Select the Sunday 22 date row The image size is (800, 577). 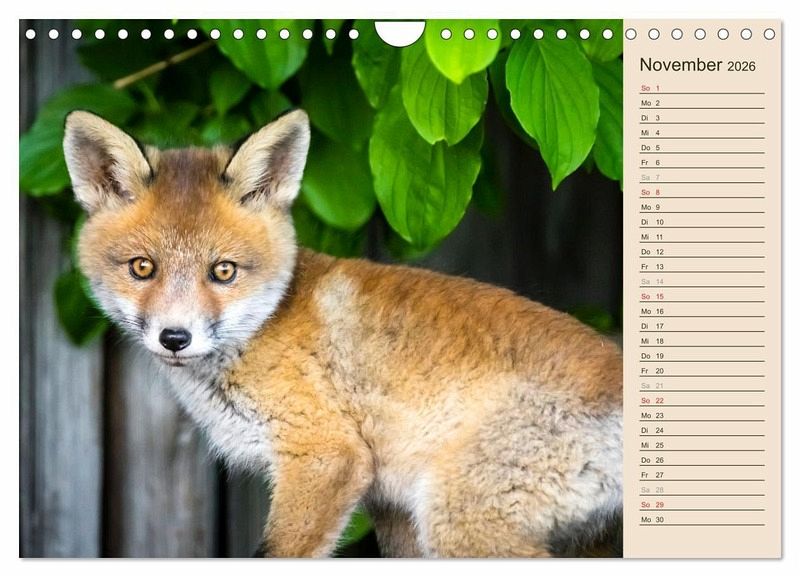[x=701, y=400]
